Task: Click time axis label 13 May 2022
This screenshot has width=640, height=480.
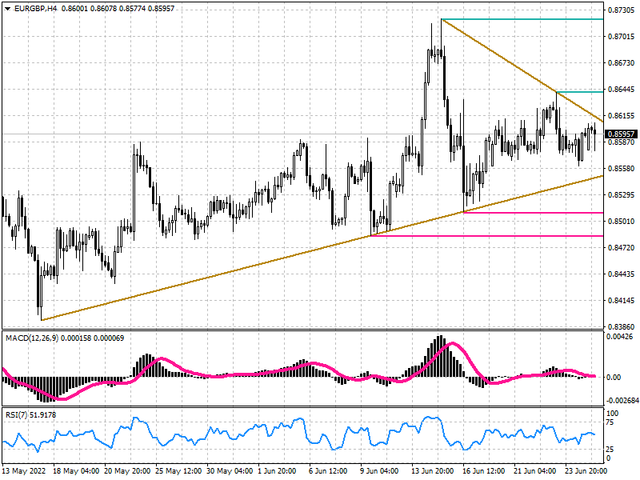Action: coord(24,471)
